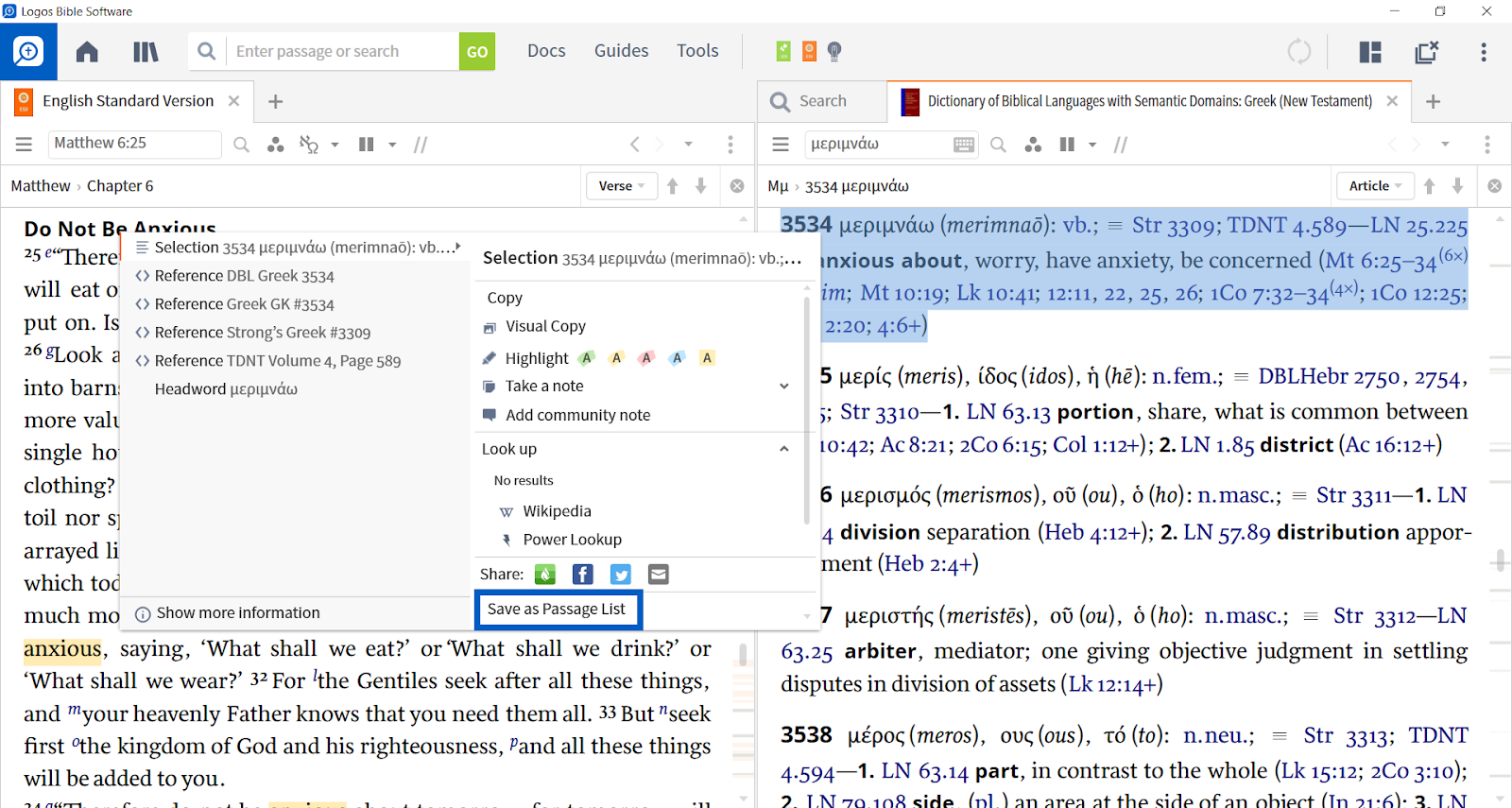Select the Dictionary of Biblical Languages tab

[x=1149, y=101]
